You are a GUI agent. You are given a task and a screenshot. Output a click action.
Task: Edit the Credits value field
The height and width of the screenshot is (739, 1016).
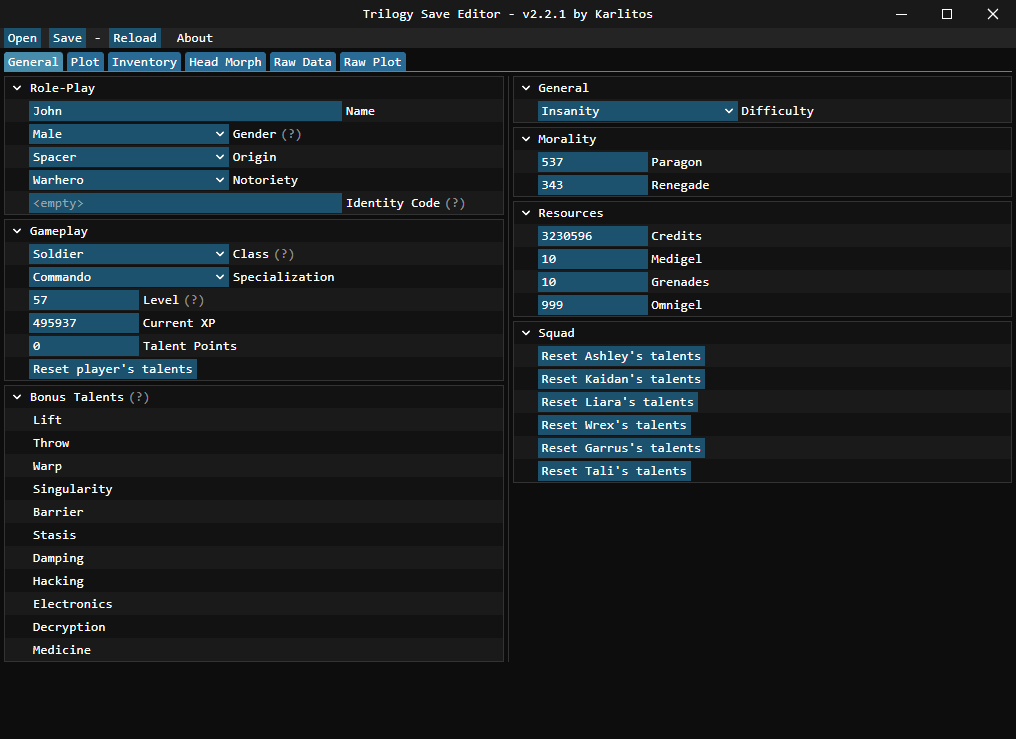(592, 236)
